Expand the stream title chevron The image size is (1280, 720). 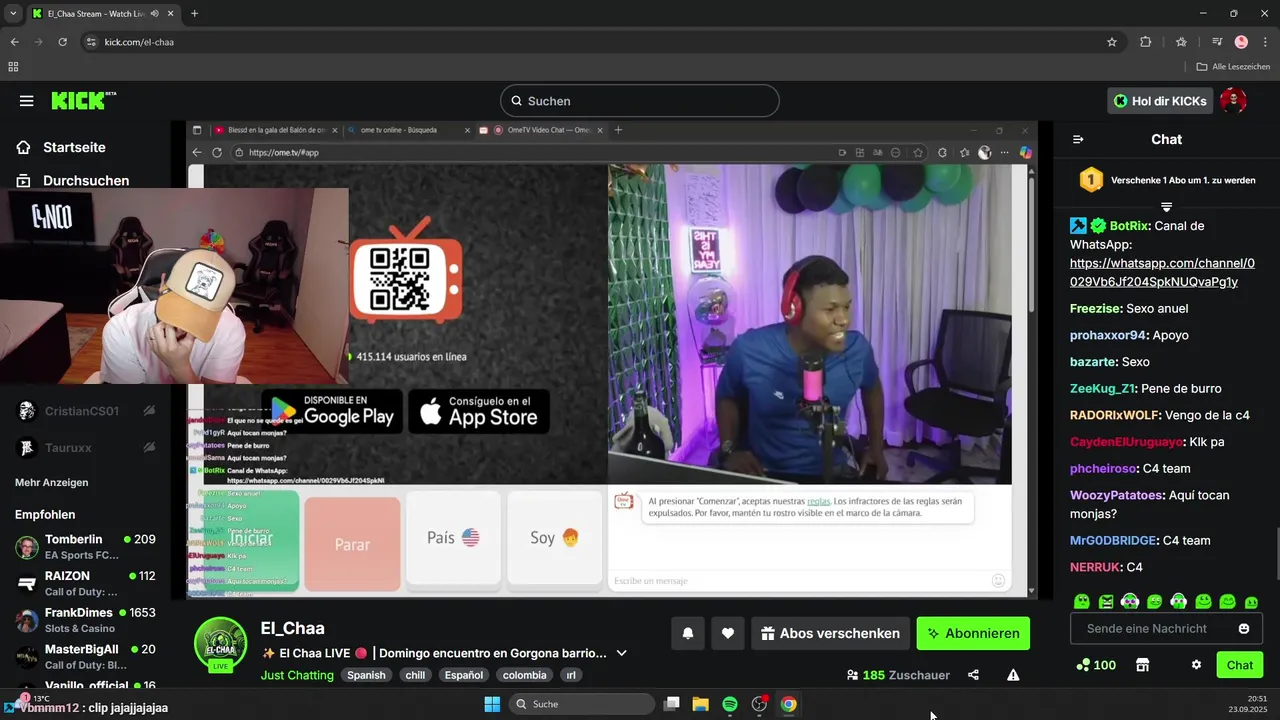621,653
